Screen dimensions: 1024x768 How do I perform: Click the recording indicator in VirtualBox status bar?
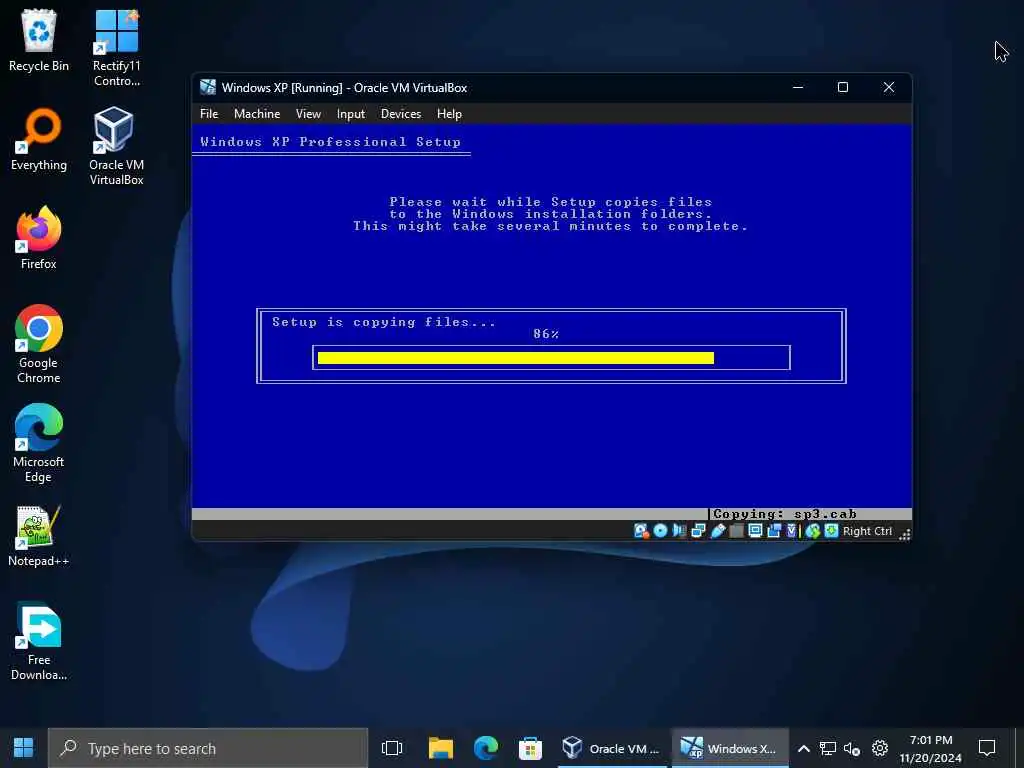[x=775, y=531]
